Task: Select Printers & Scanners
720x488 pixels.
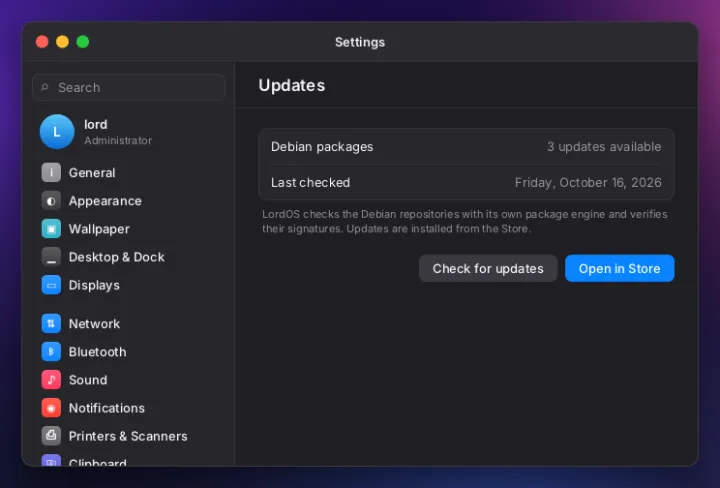Action: tap(129, 436)
